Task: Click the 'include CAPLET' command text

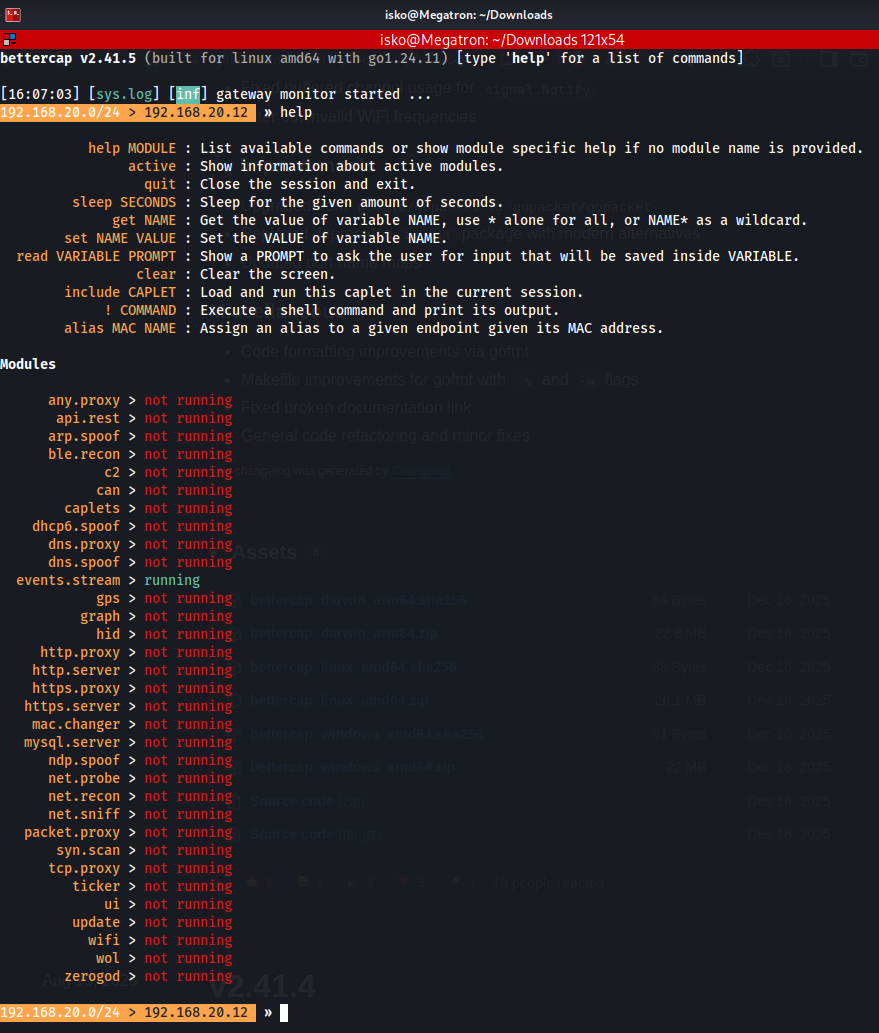Action: point(120,292)
